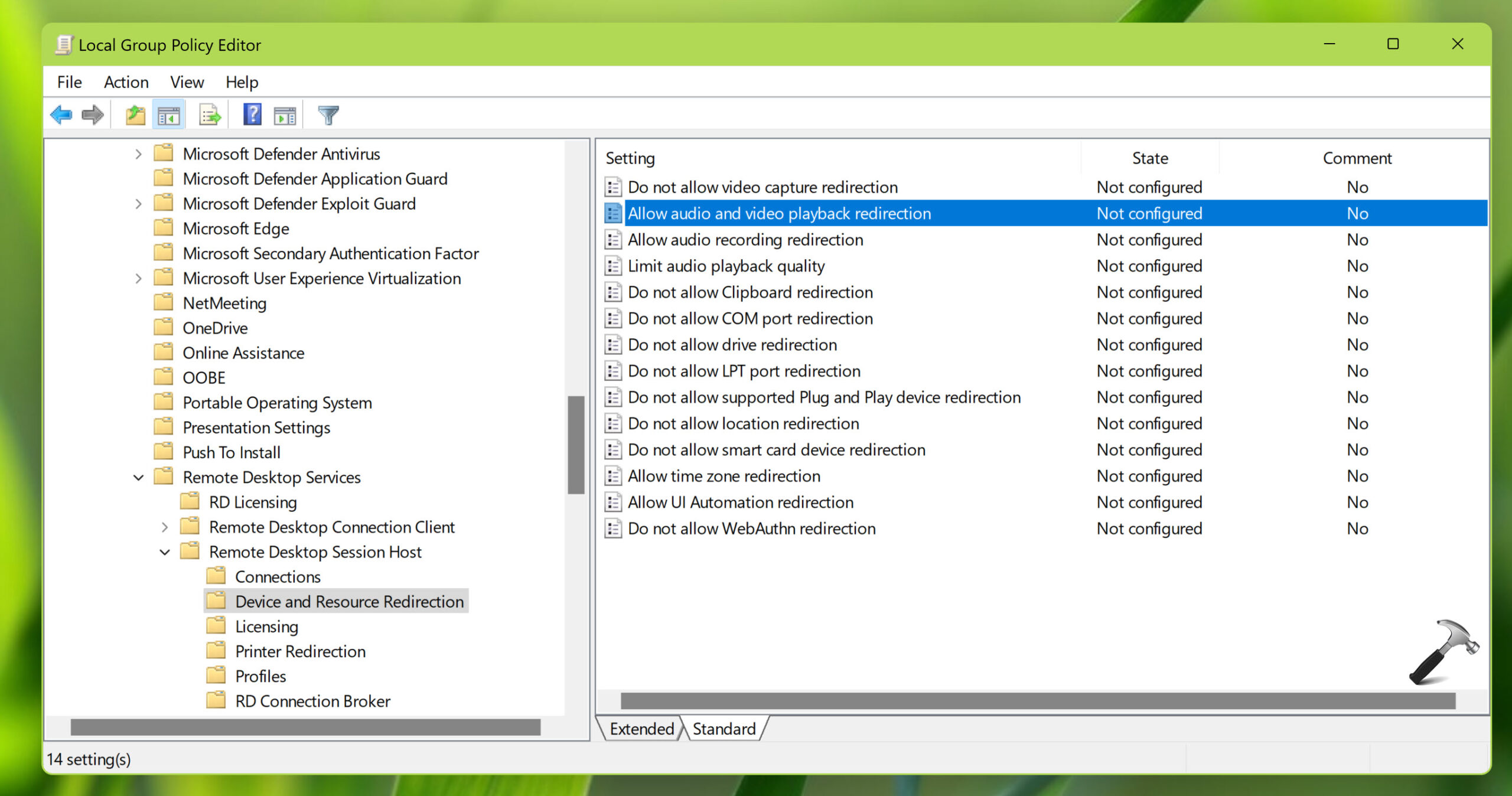
Task: Sort by the State column header
Action: 1149,158
